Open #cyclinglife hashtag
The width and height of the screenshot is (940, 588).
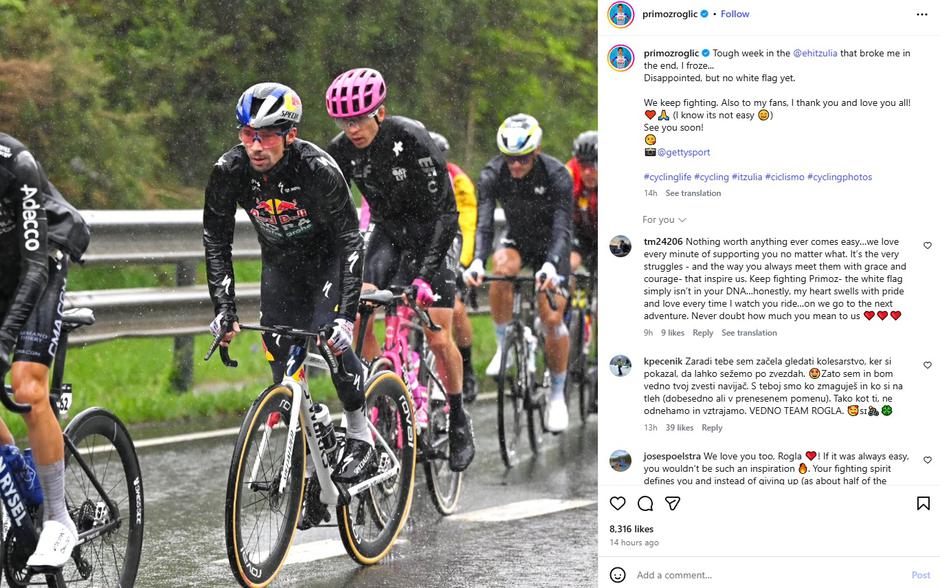pos(667,177)
